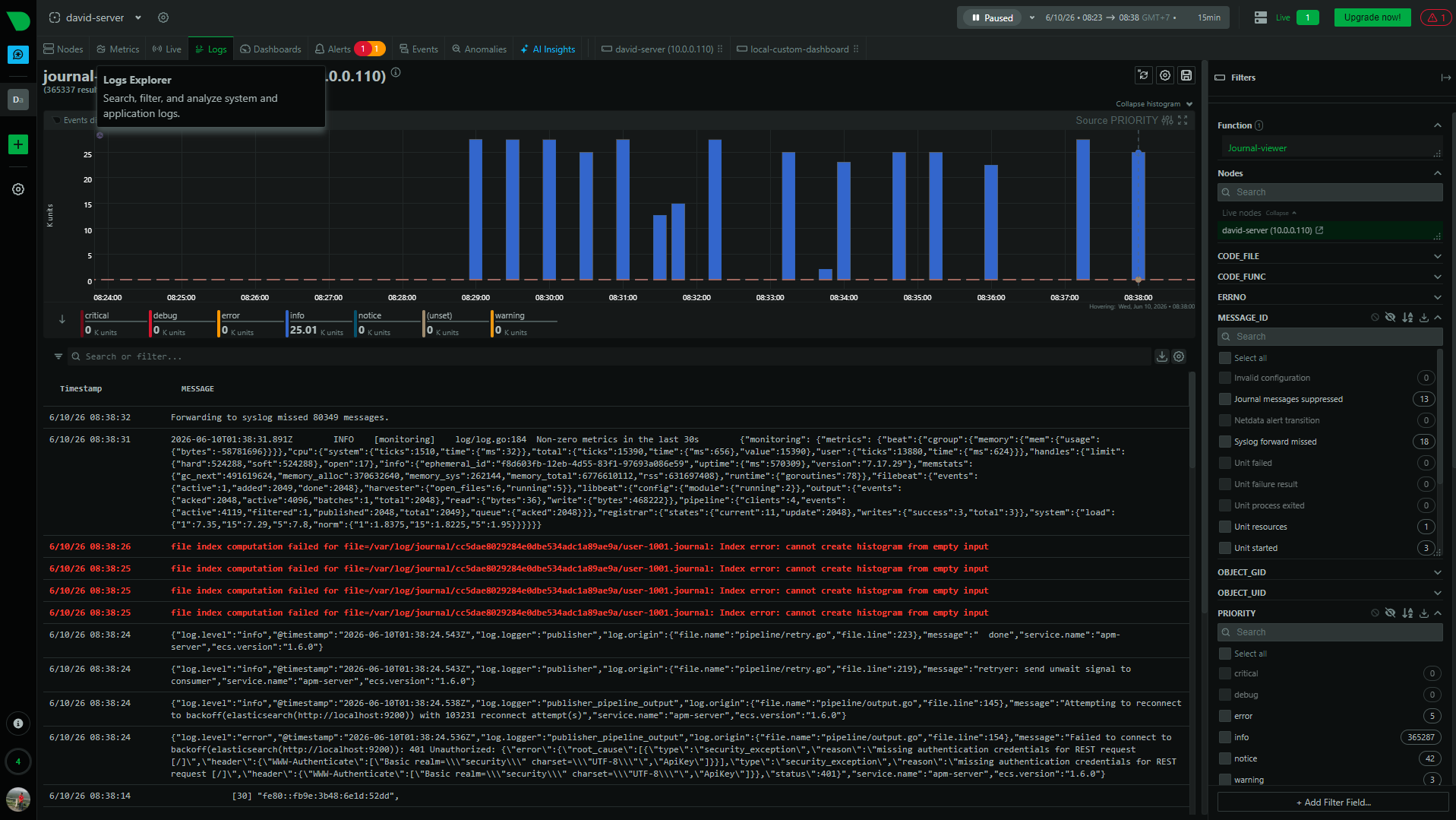Open the Netdata logo home icon
This screenshot has width=1456, height=820.
point(18,20)
